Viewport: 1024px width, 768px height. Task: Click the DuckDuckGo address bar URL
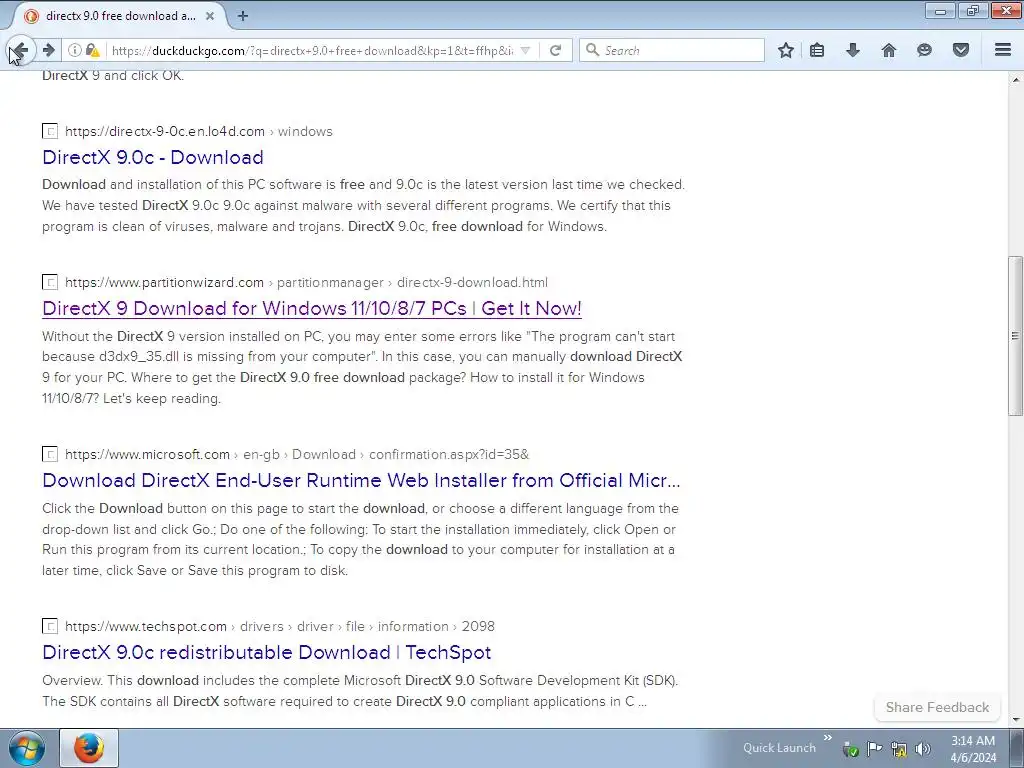click(x=312, y=50)
